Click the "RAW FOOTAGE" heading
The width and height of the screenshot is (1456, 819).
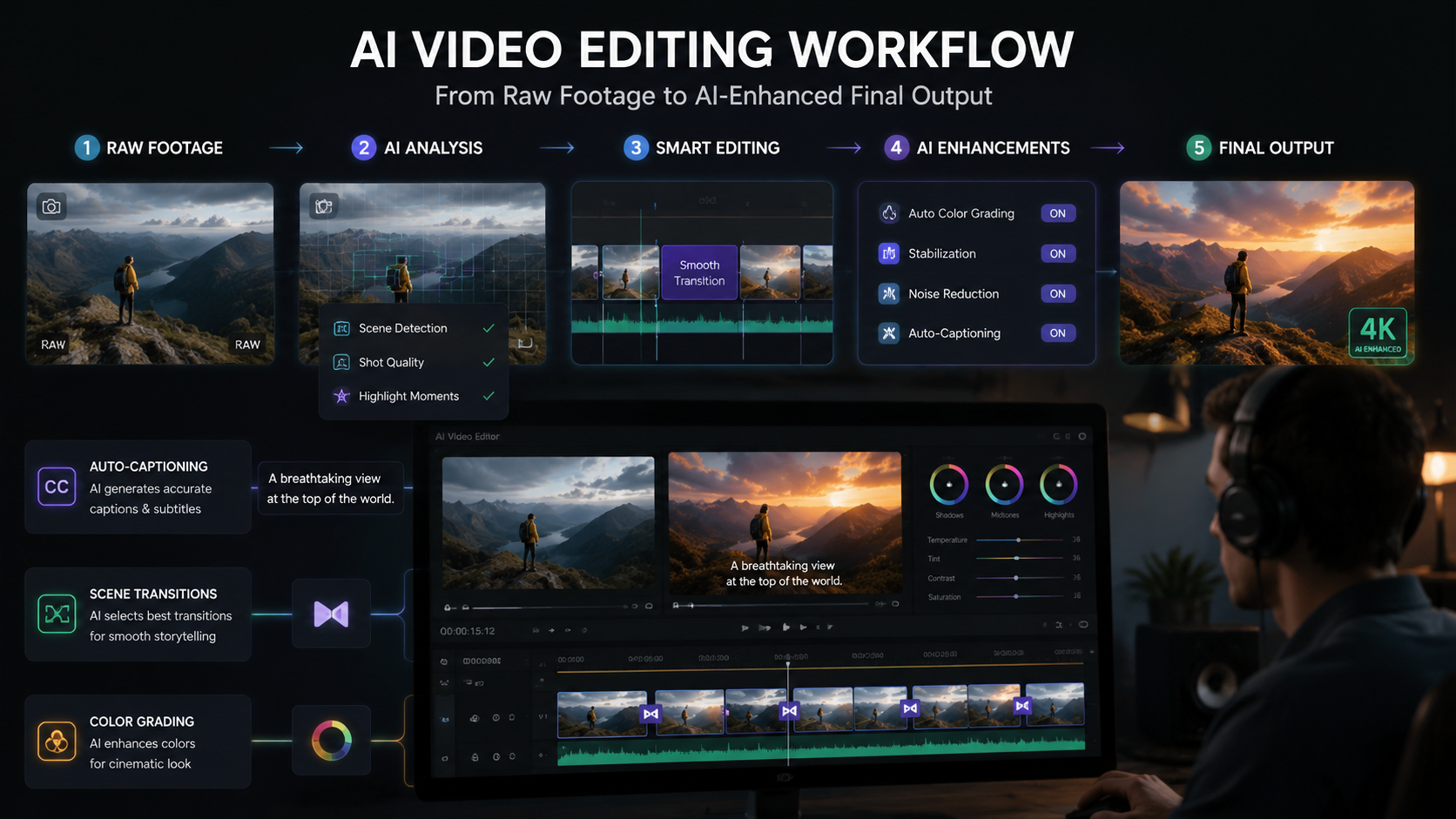[165, 148]
